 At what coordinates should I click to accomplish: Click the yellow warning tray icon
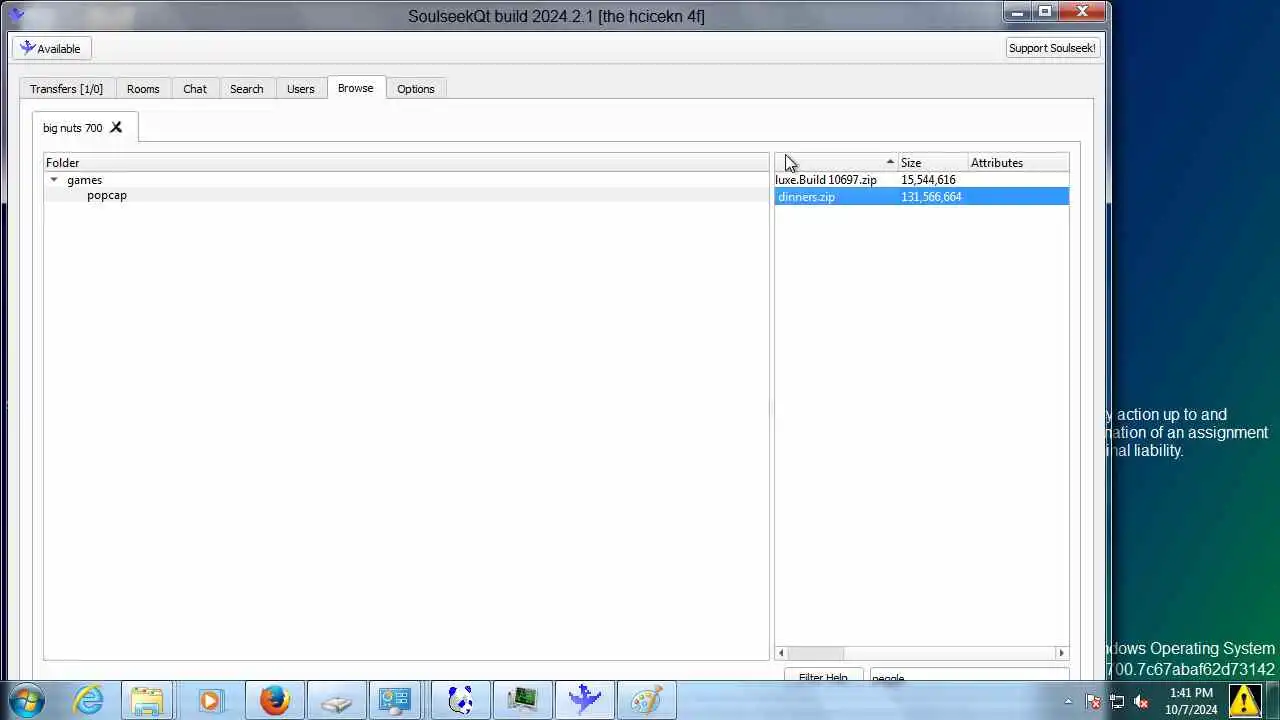[1245, 700]
